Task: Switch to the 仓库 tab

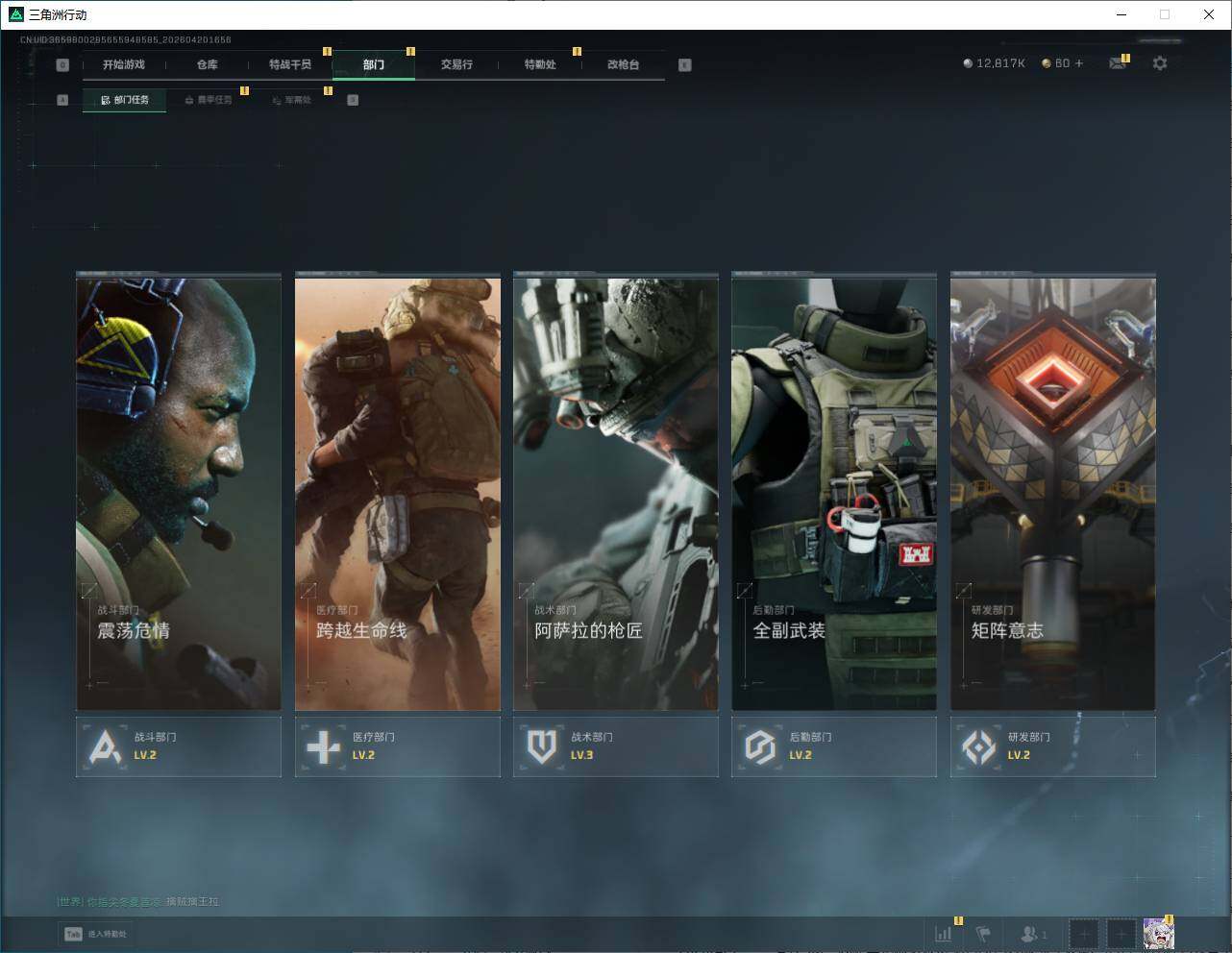Action: 207,64
